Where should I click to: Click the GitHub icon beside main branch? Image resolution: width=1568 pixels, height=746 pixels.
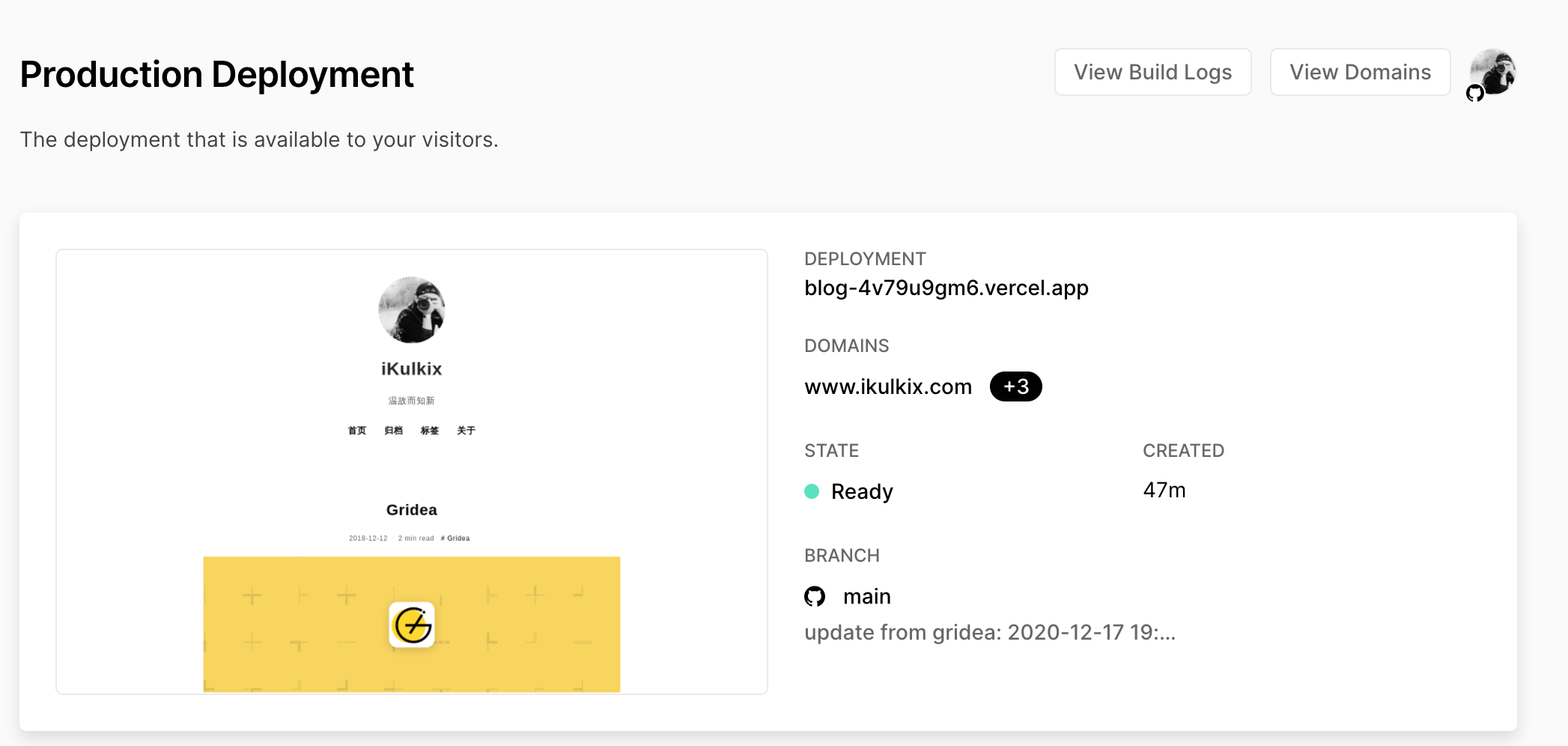click(815, 596)
